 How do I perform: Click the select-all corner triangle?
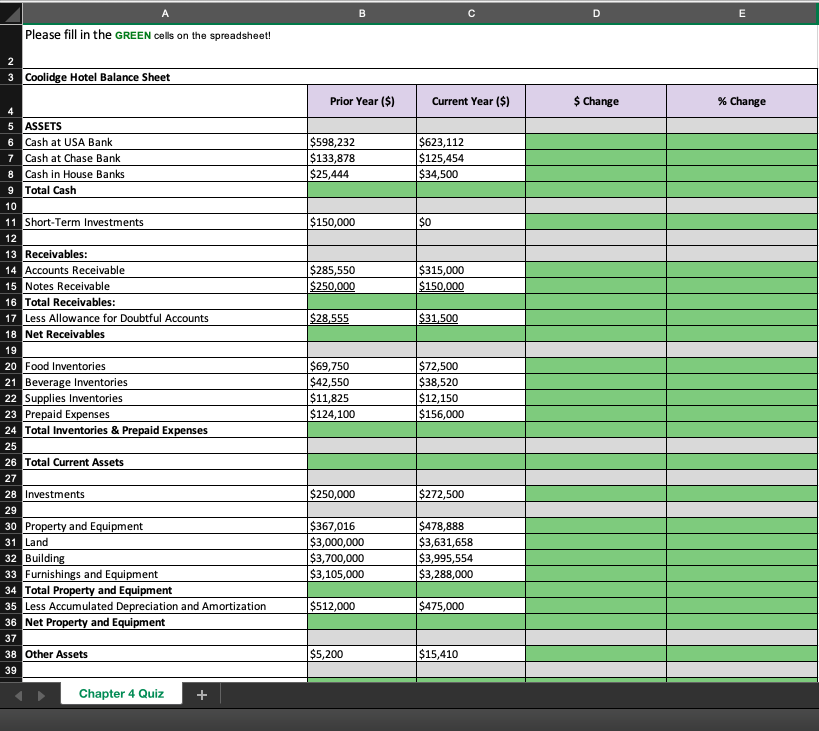[x=11, y=14]
